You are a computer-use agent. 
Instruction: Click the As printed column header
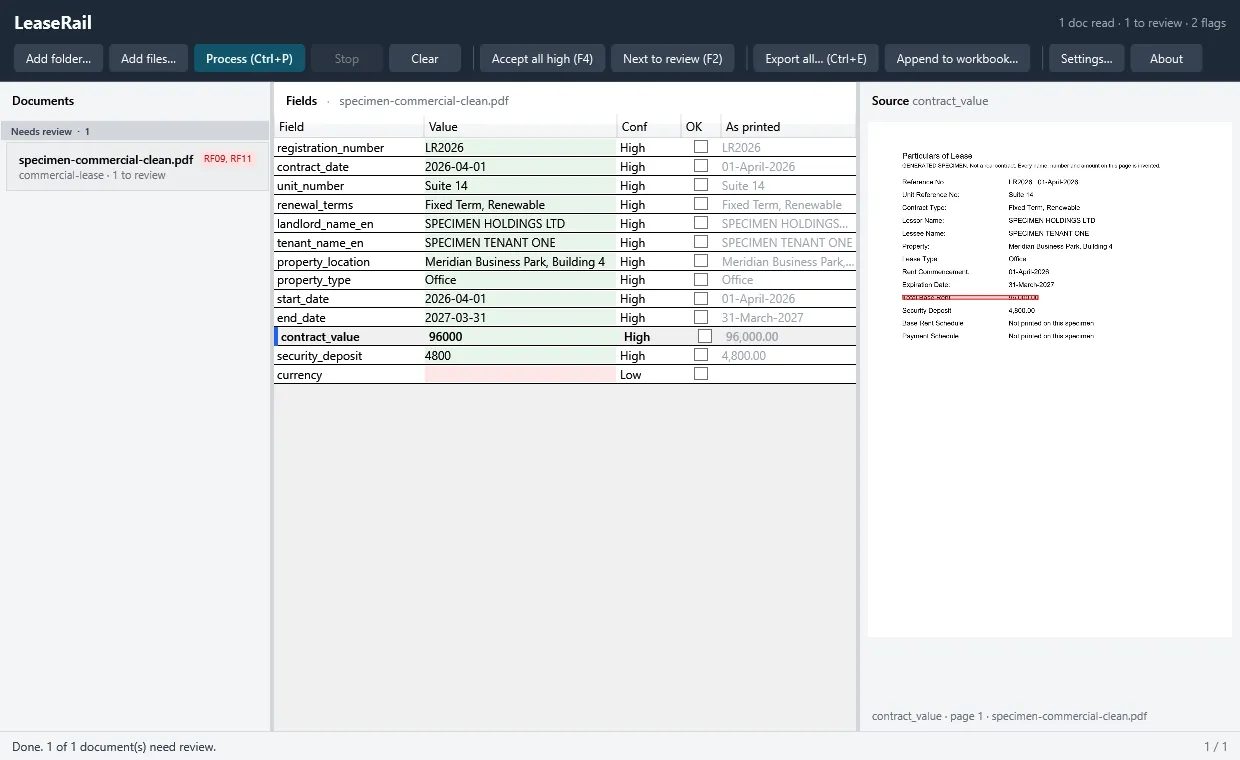788,127
